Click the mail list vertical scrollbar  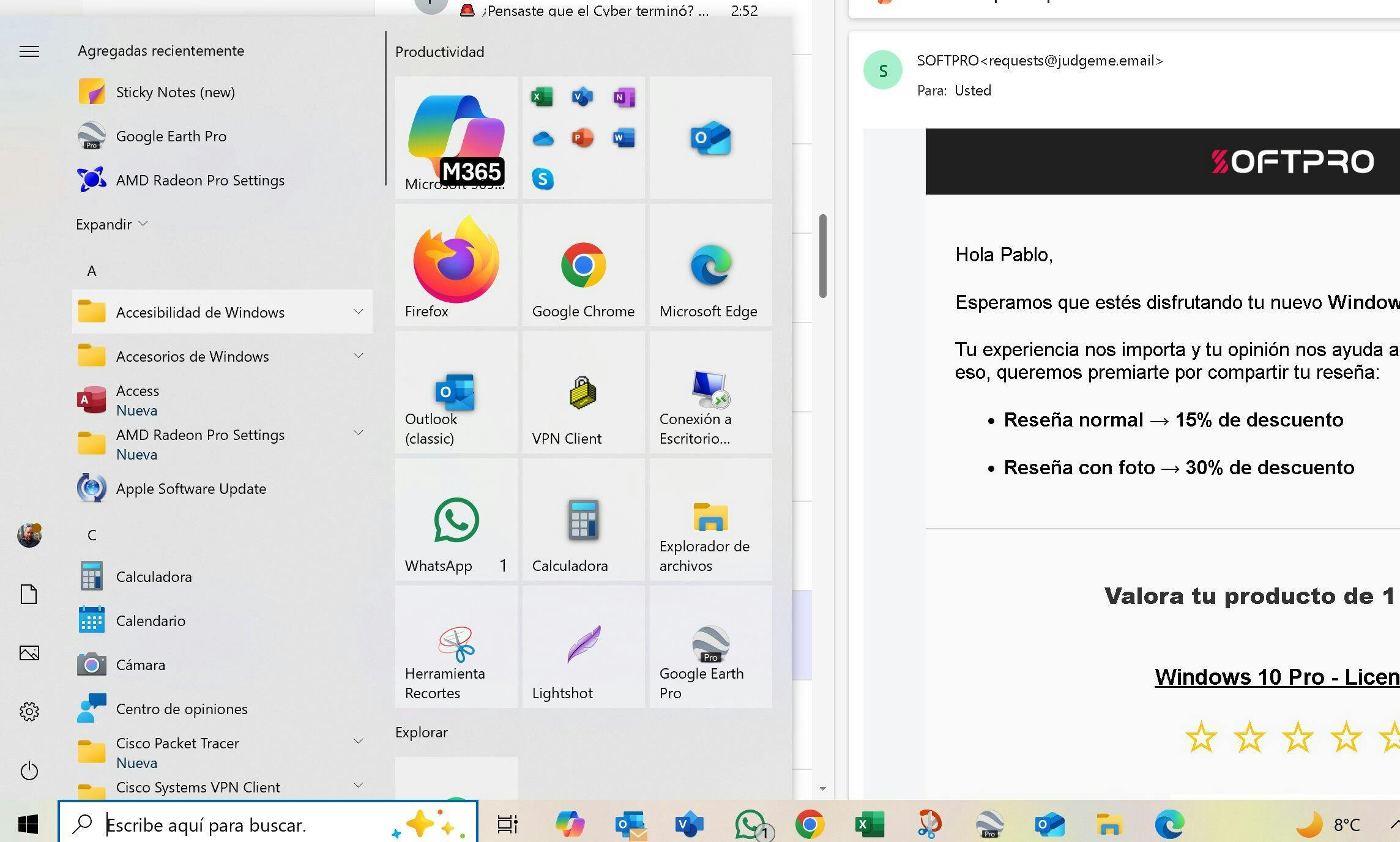point(823,256)
